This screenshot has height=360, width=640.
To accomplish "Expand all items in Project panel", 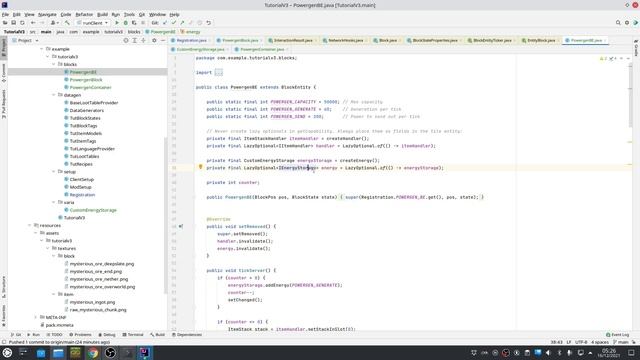I will coord(134,40).
